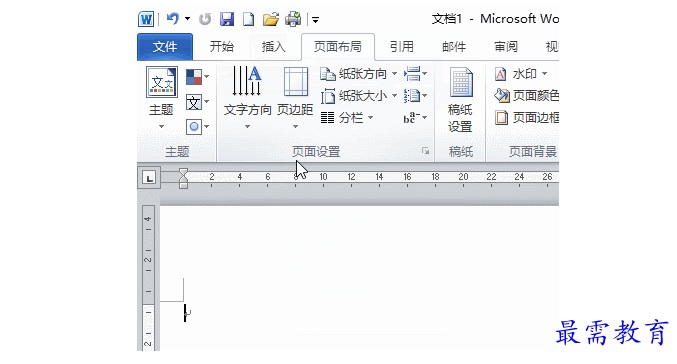Create a new blank document icon
This screenshot has width=677, height=364.
click(x=248, y=19)
